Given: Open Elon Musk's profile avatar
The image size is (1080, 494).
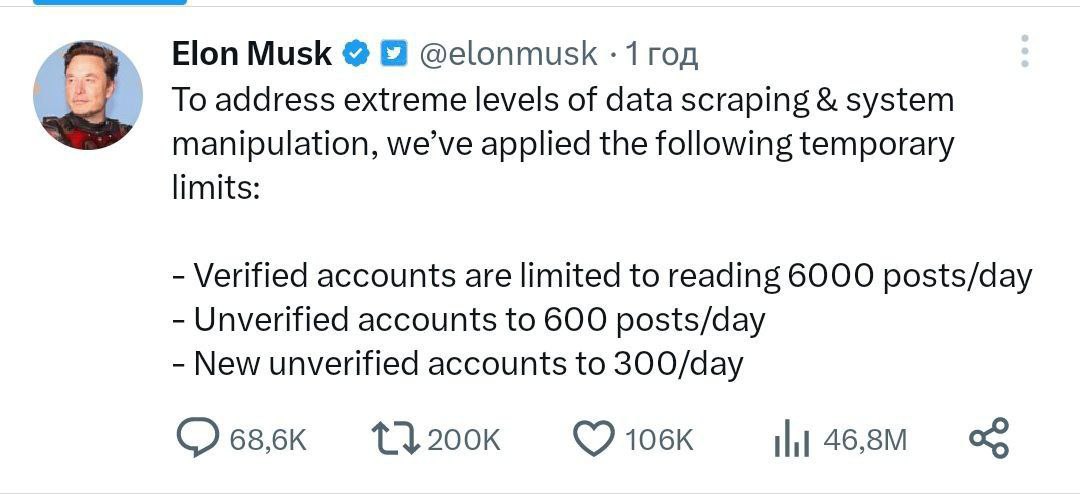Looking at the screenshot, I should 88,96.
